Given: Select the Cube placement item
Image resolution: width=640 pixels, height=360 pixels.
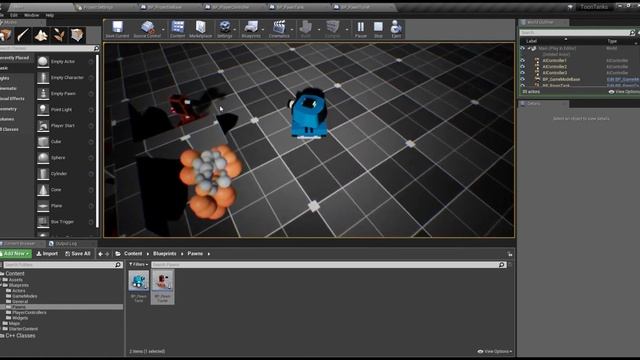Looking at the screenshot, I should 65,142.
